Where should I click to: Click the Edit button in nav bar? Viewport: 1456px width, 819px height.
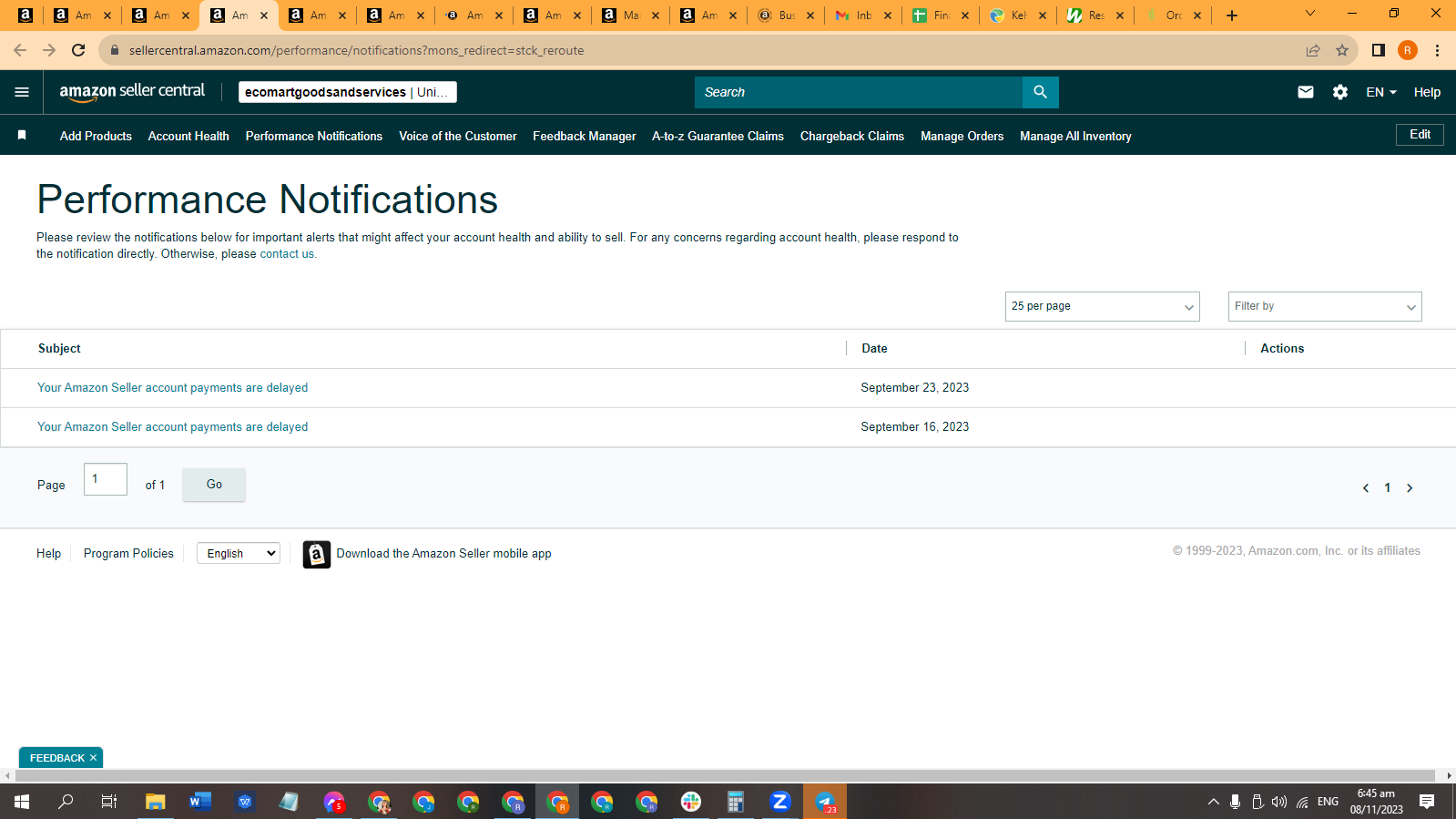pos(1420,135)
